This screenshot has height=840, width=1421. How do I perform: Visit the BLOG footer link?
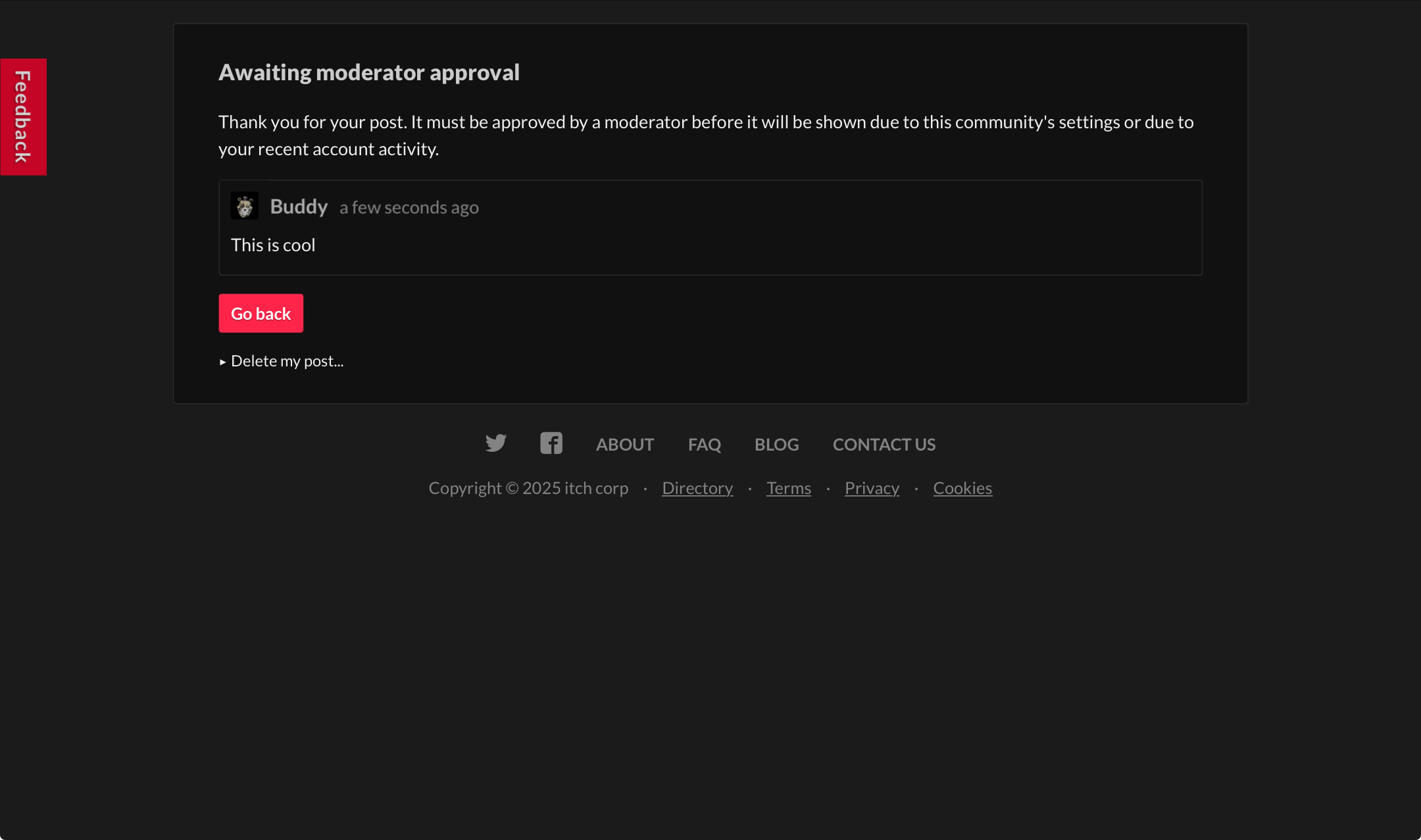coord(776,445)
